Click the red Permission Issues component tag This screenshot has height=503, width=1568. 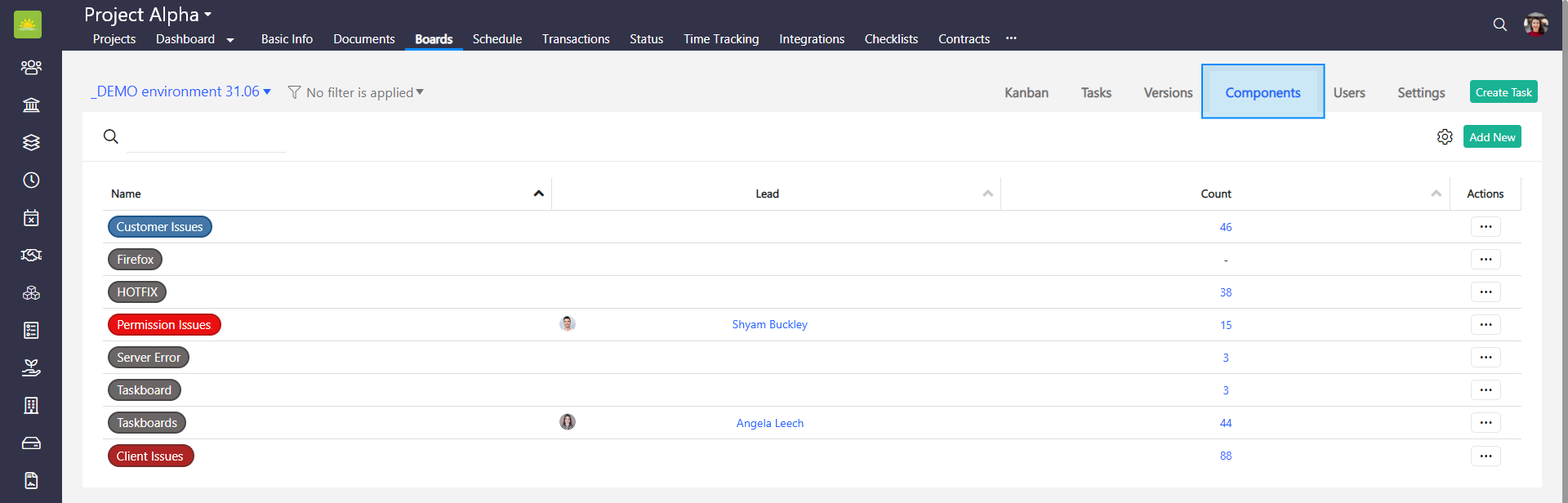(x=164, y=325)
